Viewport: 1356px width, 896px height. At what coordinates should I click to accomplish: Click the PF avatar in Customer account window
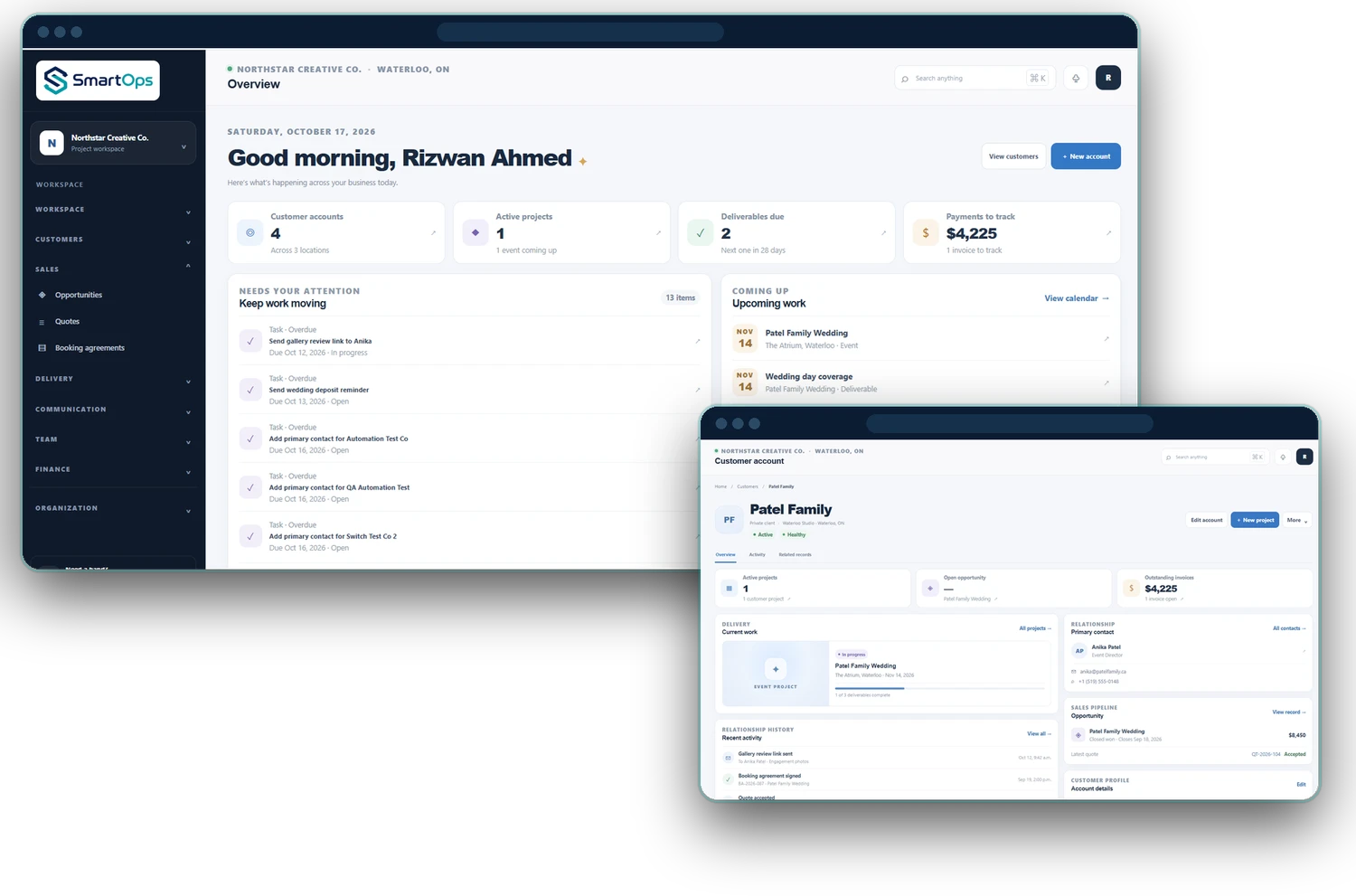tap(730, 520)
